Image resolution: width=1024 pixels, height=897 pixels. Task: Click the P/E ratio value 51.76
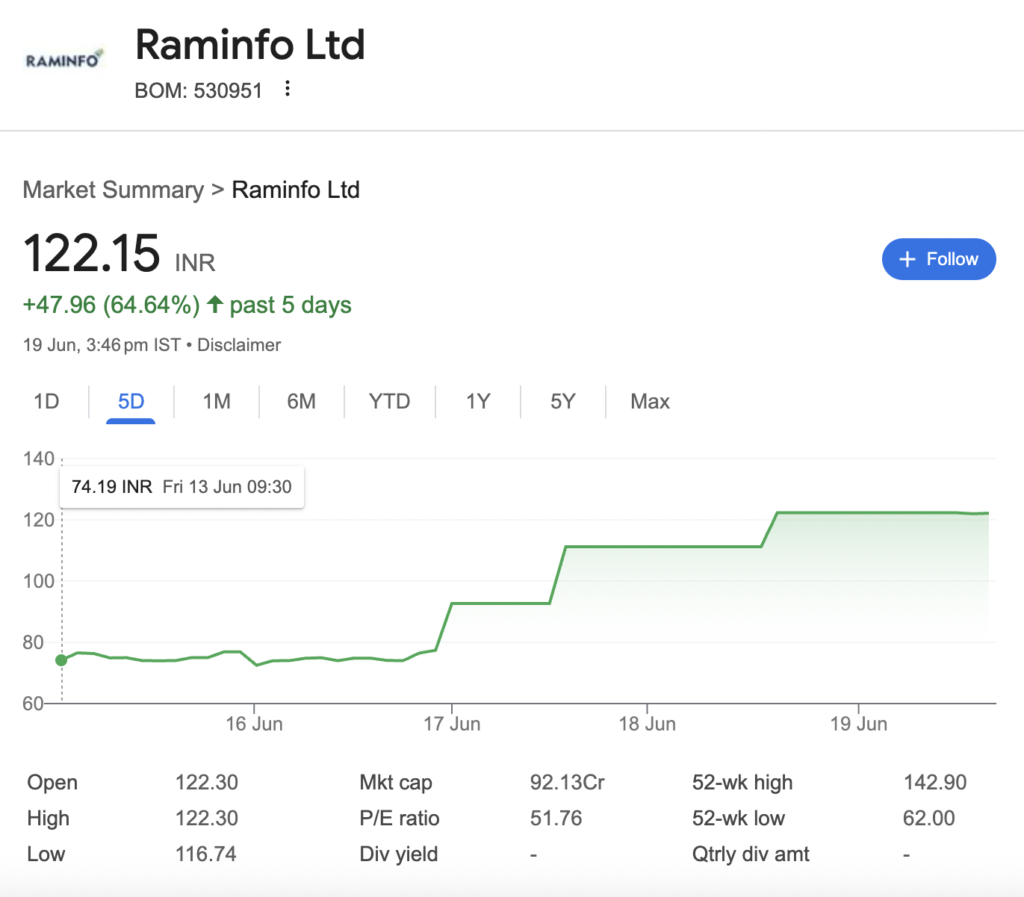pos(556,818)
